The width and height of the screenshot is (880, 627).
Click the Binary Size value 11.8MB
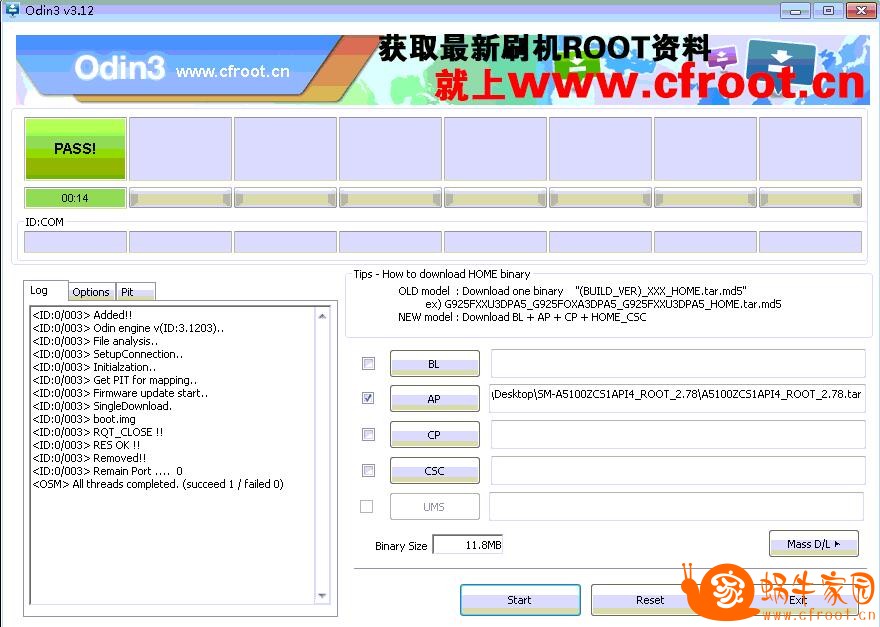click(468, 544)
